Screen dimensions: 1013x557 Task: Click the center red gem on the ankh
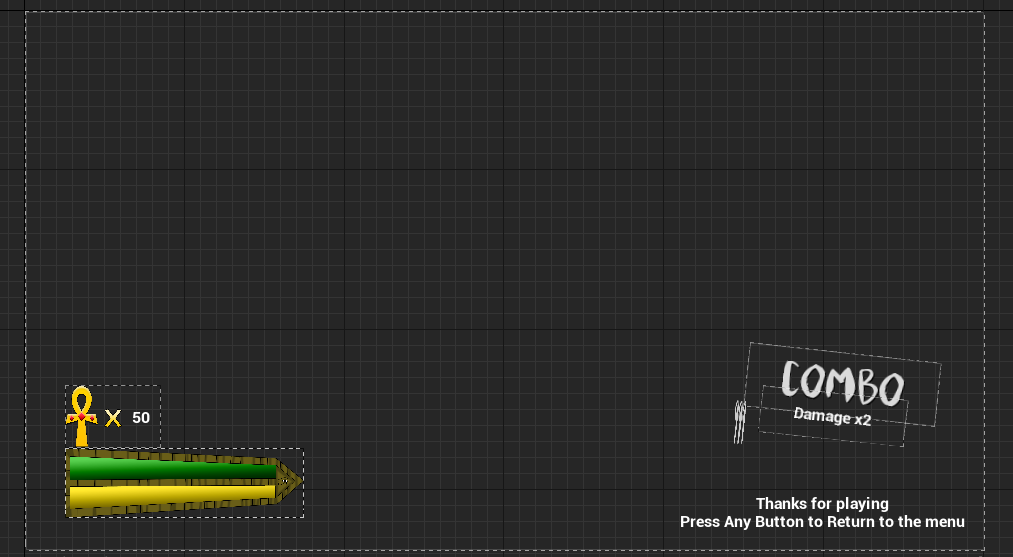point(82,417)
